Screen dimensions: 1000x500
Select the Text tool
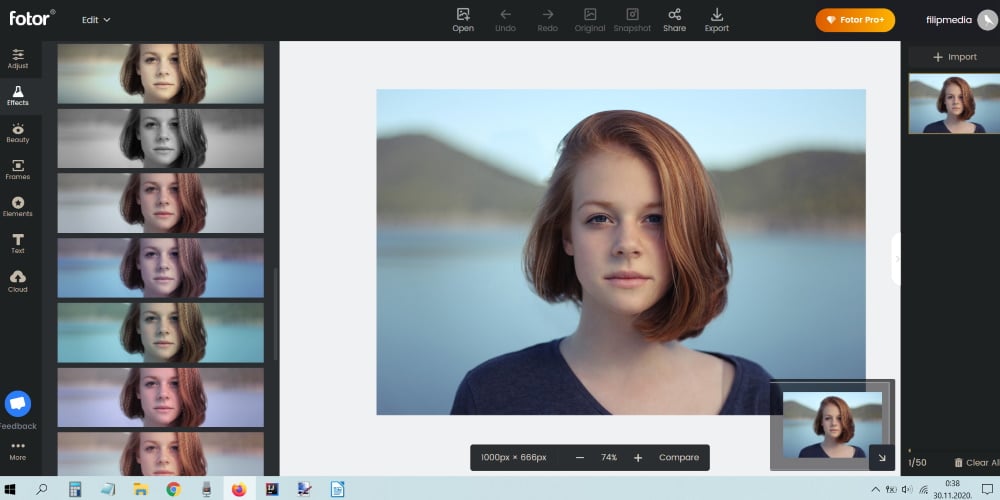18,244
